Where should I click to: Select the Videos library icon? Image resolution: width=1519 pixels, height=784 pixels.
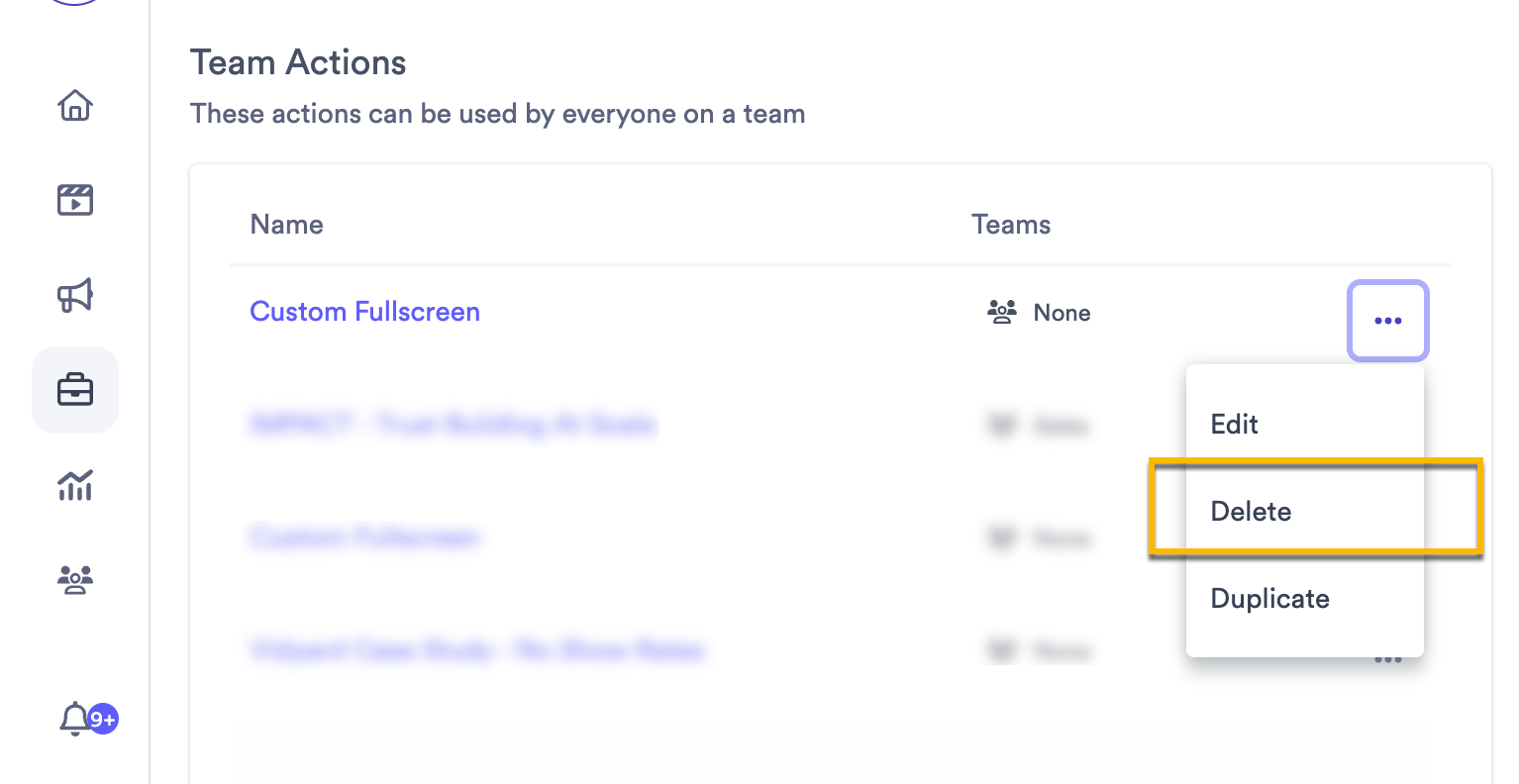[x=75, y=200]
